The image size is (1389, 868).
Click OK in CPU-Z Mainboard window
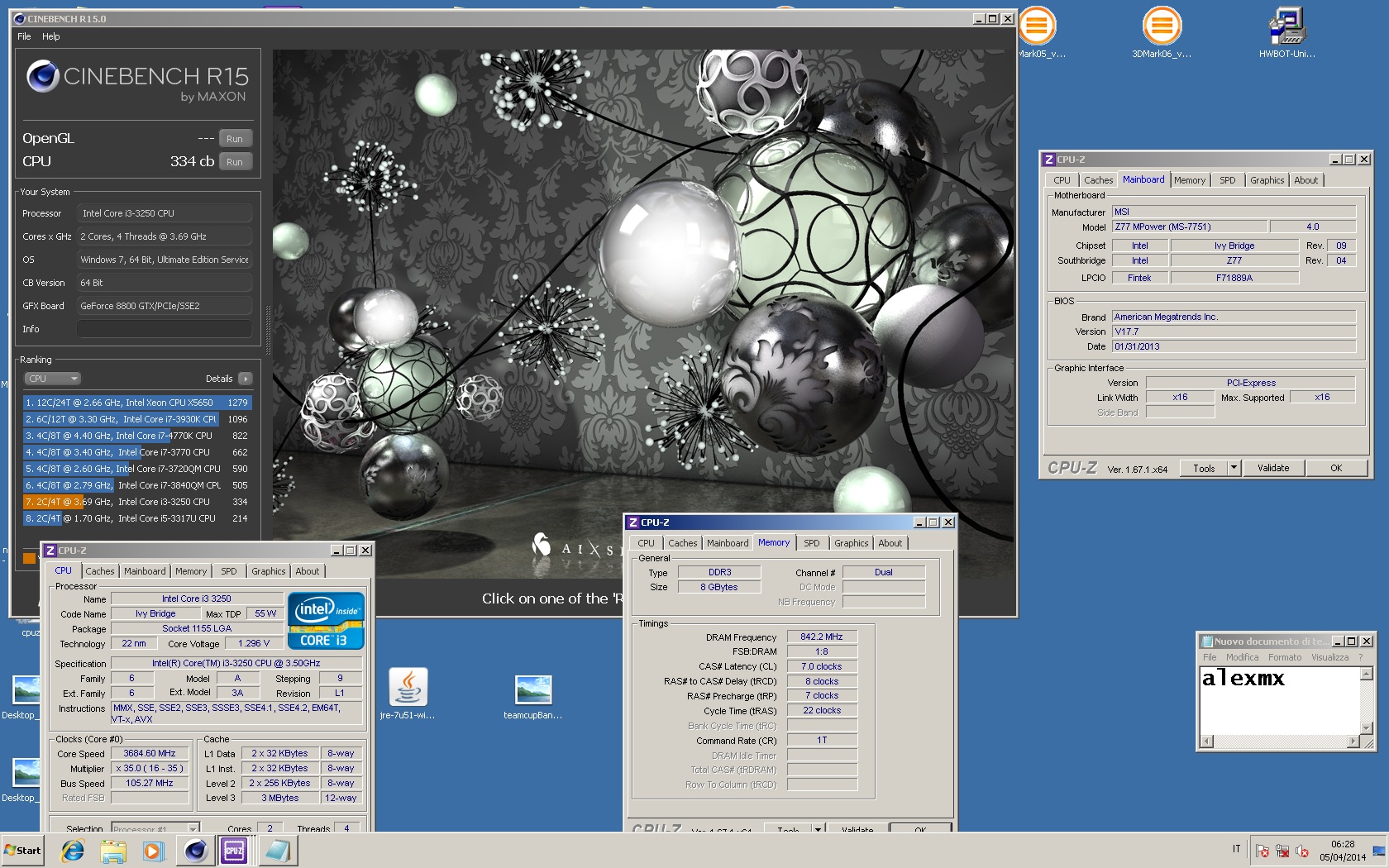pos(1336,468)
